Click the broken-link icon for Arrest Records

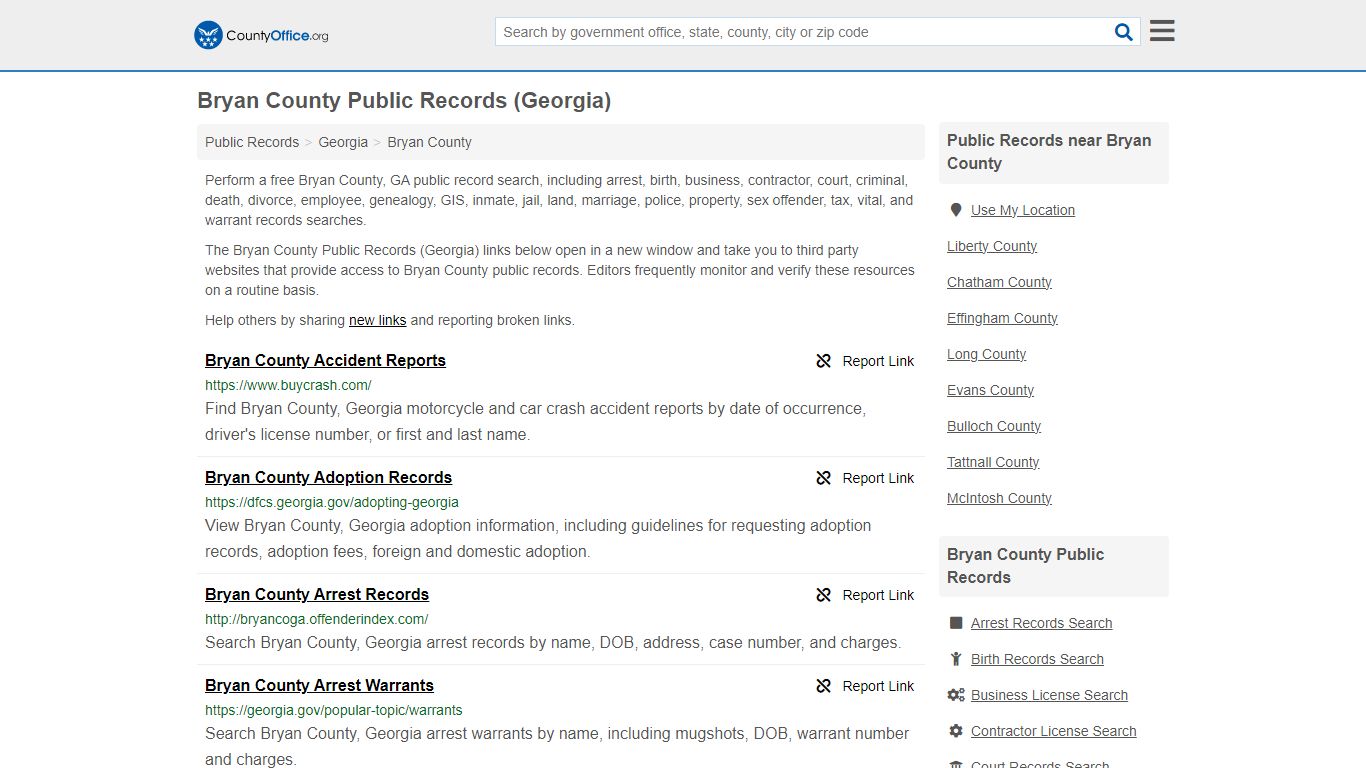824,595
